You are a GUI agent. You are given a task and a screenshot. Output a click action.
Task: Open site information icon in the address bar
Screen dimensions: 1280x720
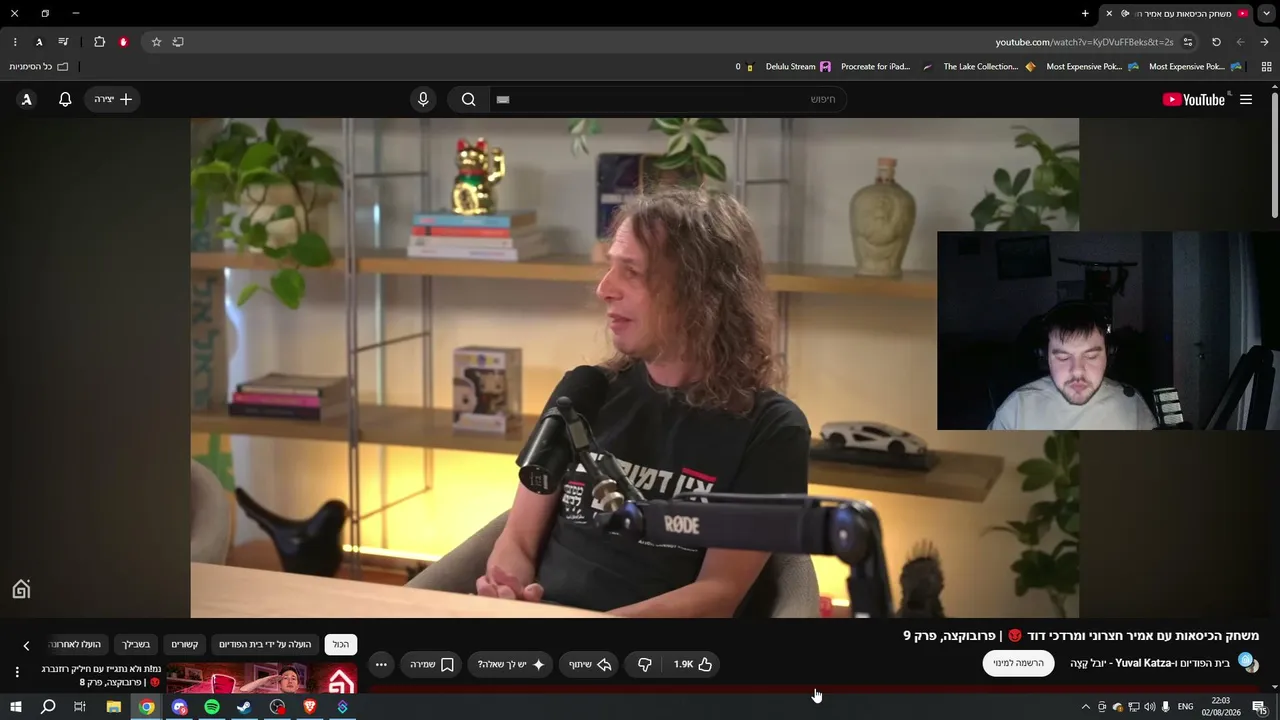pos(1188,42)
